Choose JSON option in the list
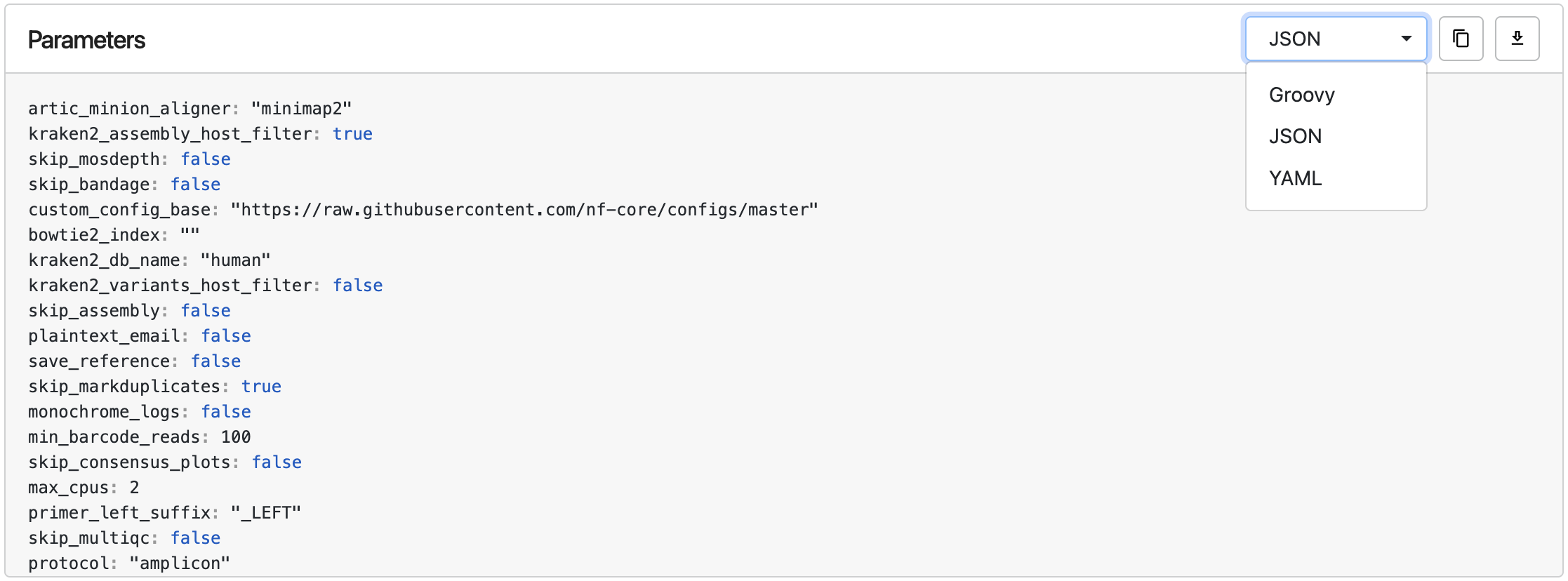The height and width of the screenshot is (581, 1568). [1295, 136]
